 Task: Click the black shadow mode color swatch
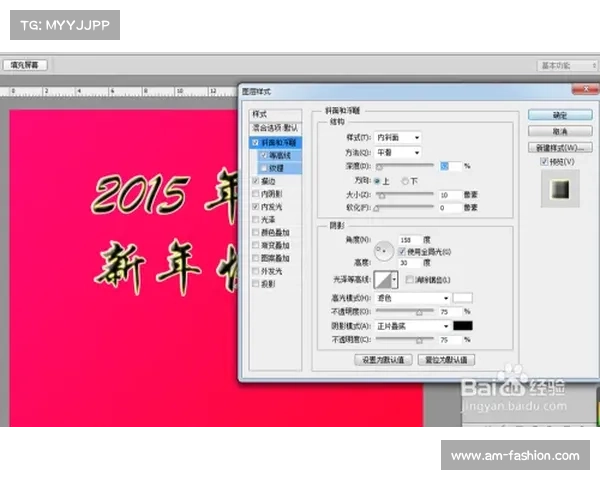463,325
